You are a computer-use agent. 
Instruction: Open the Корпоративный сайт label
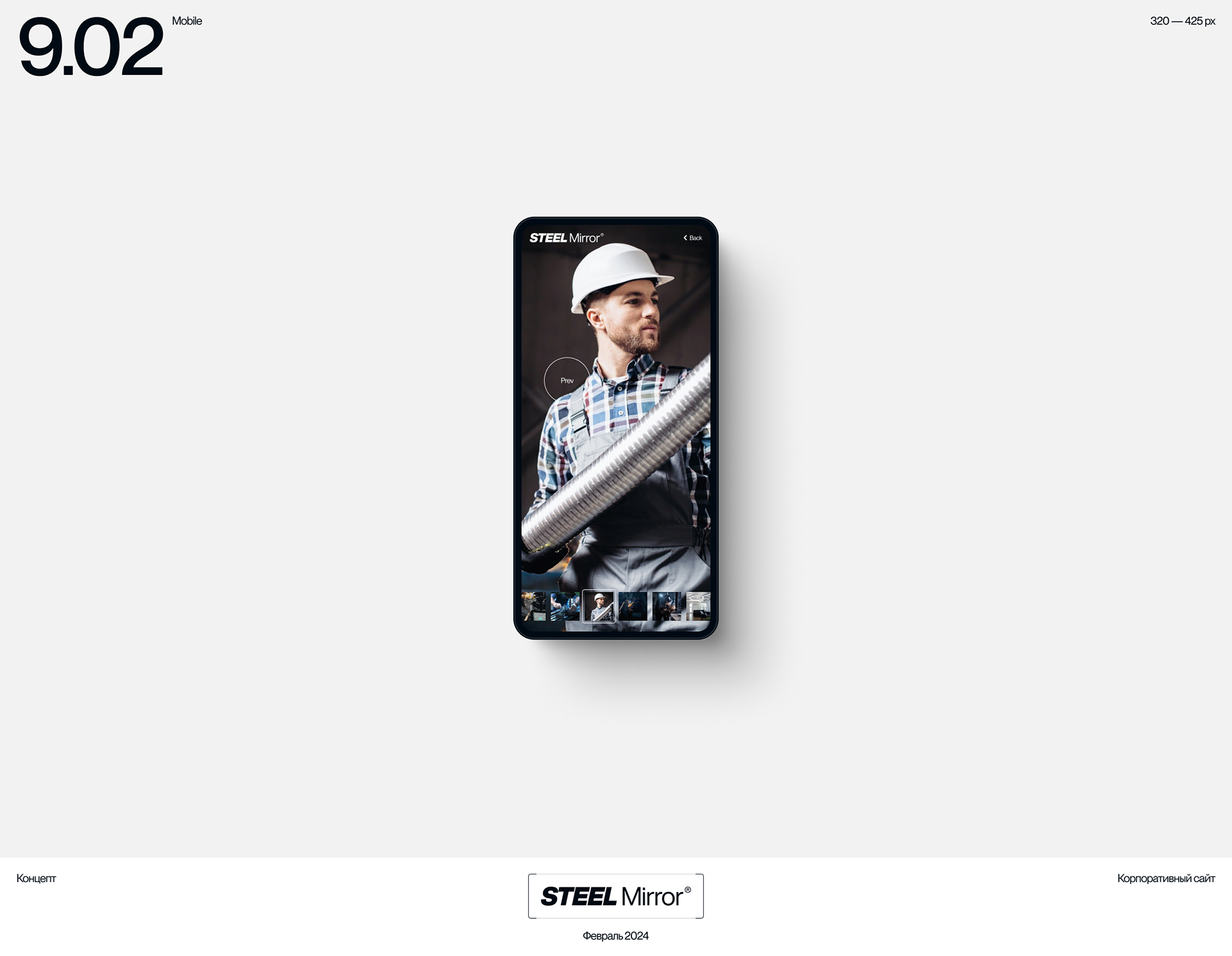point(1166,878)
